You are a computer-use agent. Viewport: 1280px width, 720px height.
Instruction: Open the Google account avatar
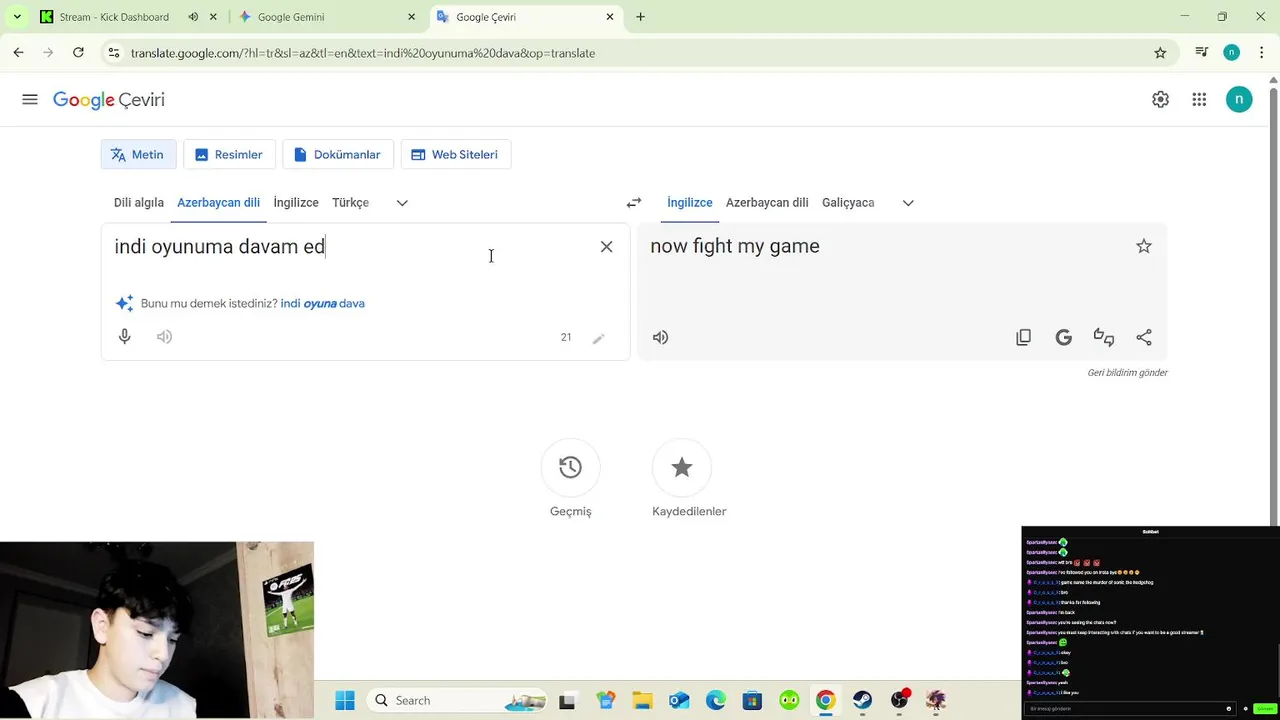pos(1239,99)
